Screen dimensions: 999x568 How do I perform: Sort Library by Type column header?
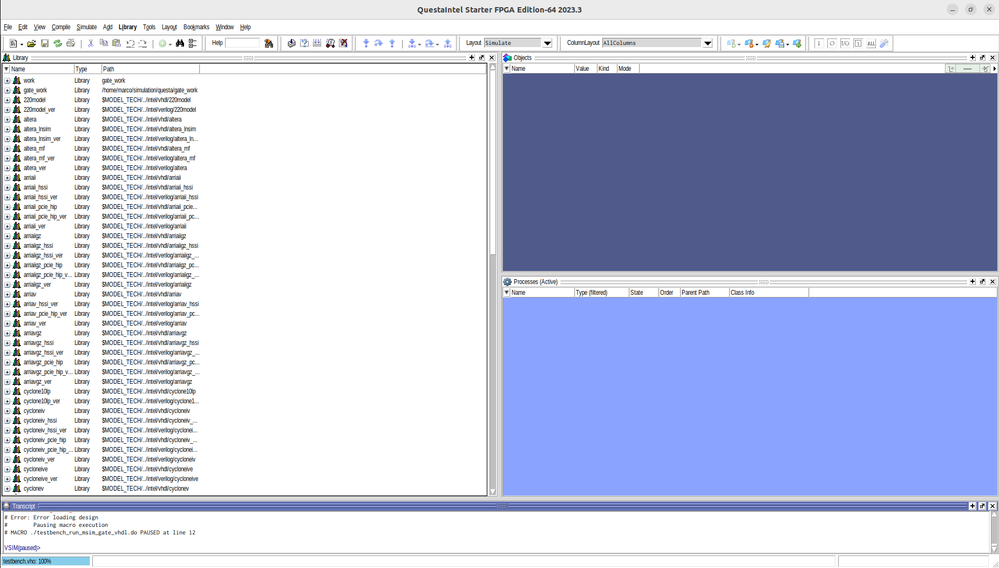87,69
